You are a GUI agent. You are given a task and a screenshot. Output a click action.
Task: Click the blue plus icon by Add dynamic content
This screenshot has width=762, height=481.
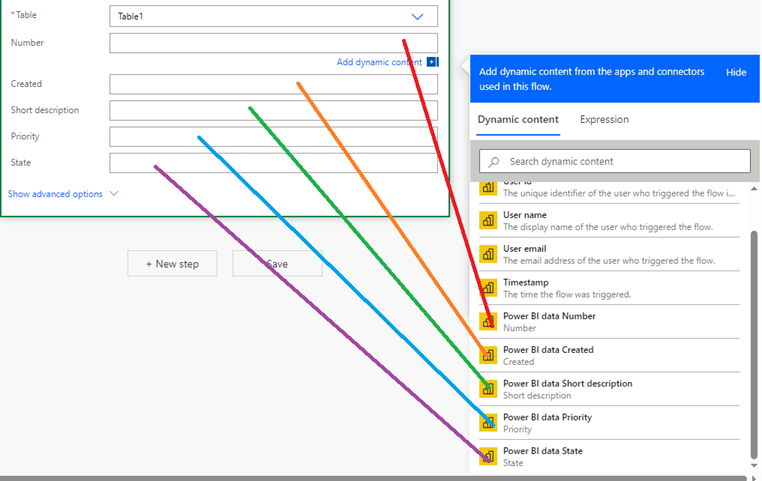(x=432, y=62)
